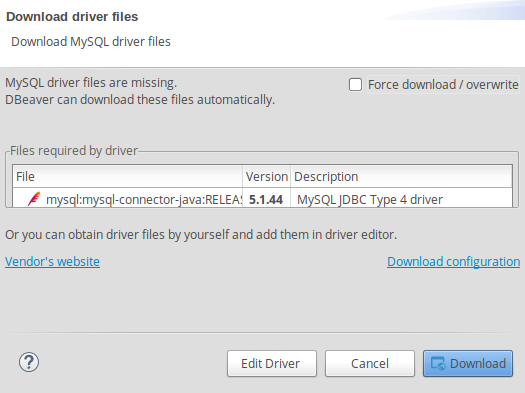525x393 pixels.
Task: Enable the Force download / overwrite checkbox
Action: click(x=355, y=84)
